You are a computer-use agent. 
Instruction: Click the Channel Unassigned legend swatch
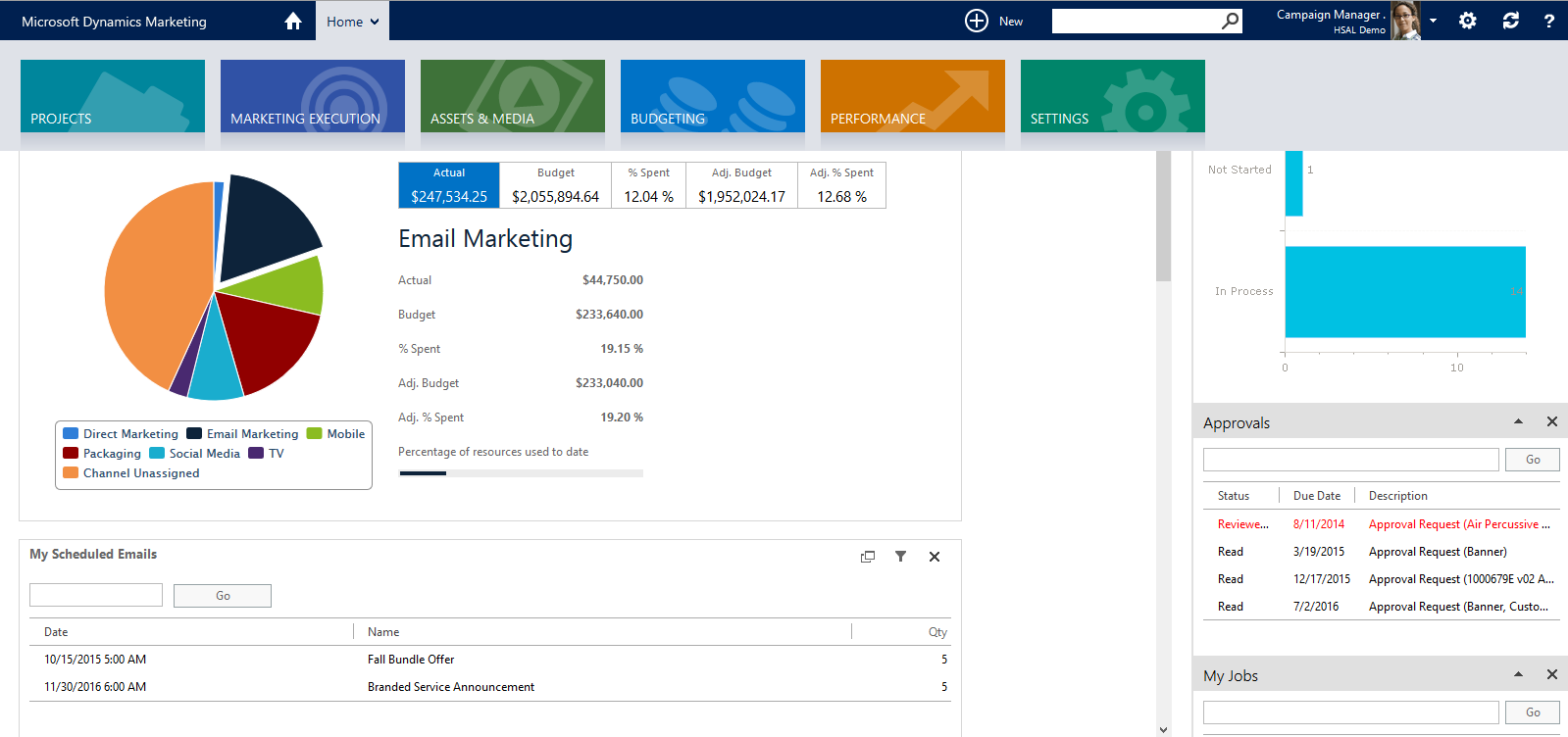pos(71,472)
